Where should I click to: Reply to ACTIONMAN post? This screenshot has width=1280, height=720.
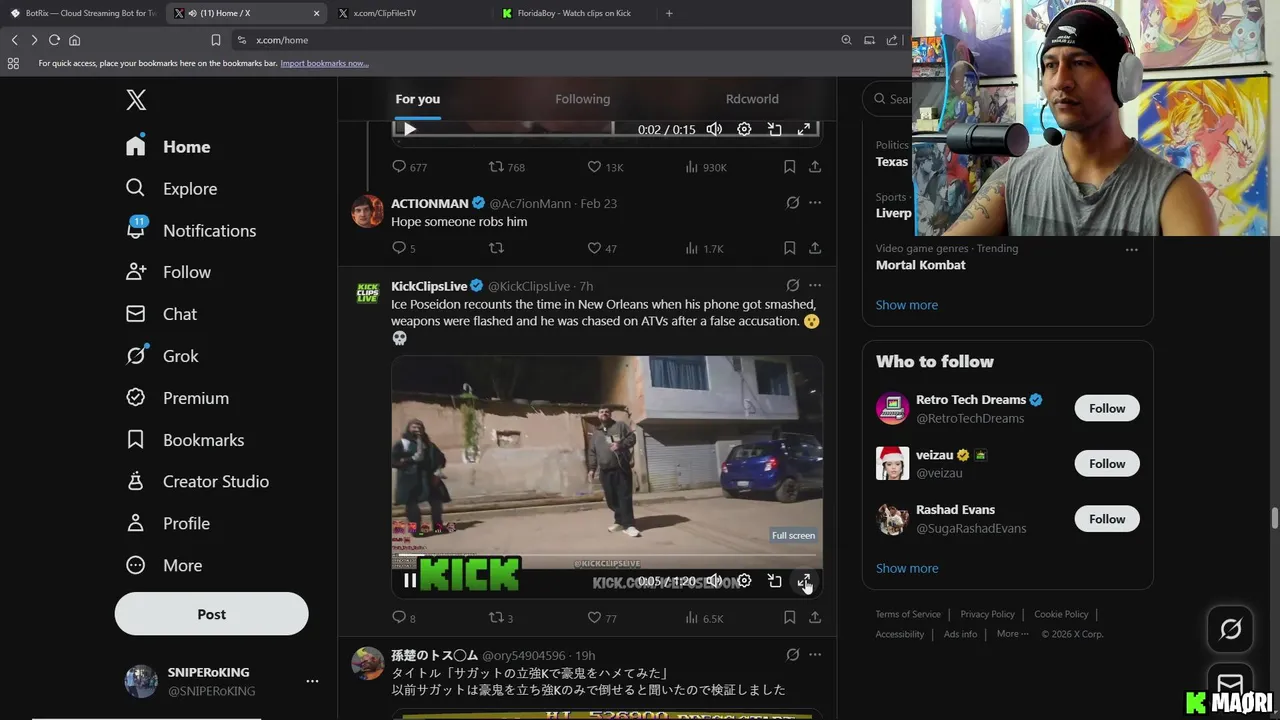(399, 248)
